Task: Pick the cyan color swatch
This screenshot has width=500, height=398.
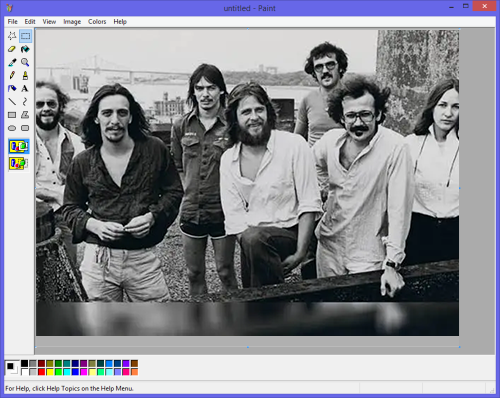Action: [67, 372]
